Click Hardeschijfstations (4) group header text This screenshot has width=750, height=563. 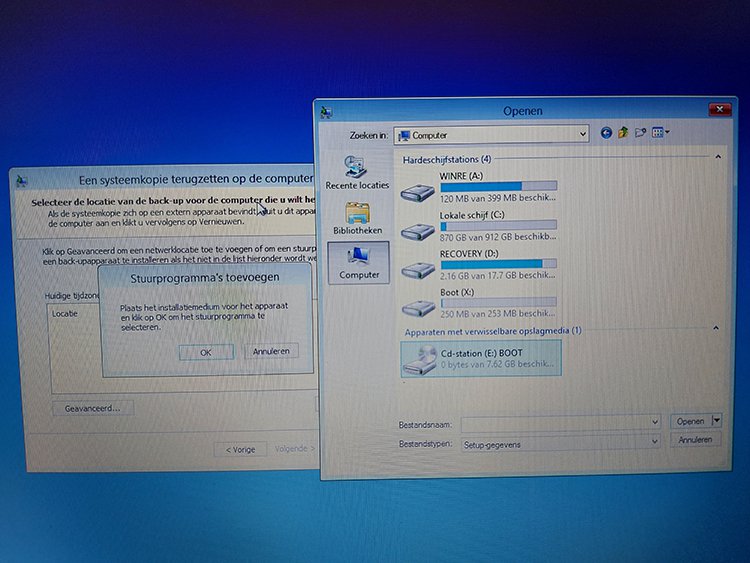point(447,160)
